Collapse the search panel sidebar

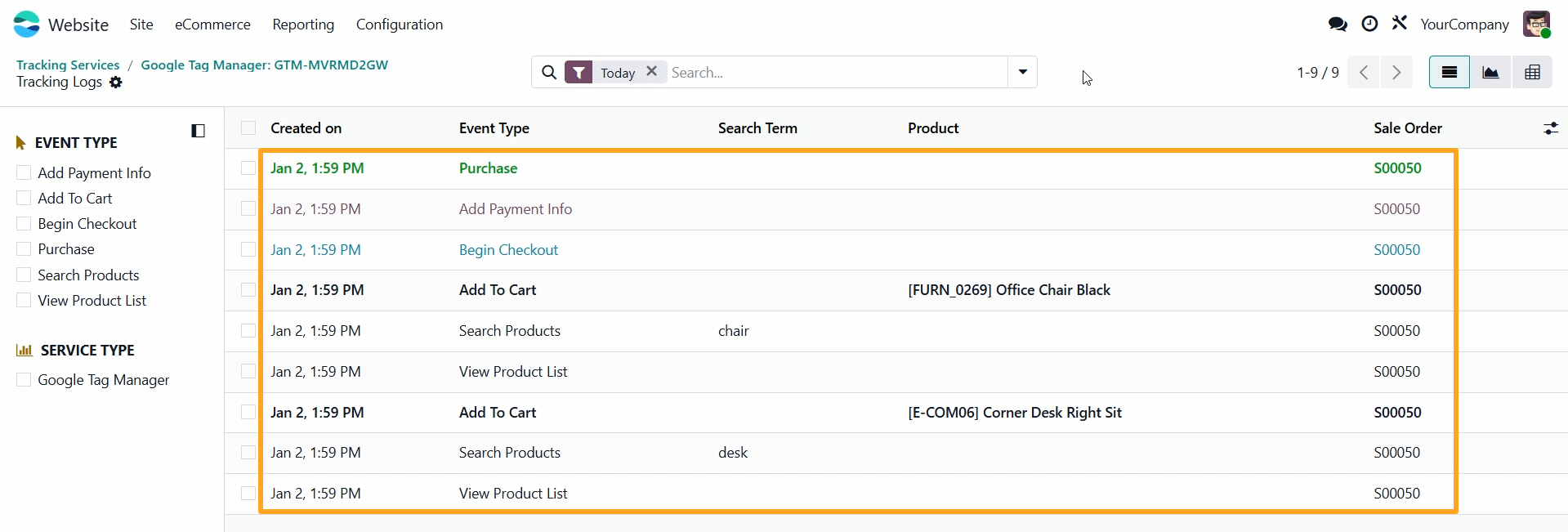tap(198, 131)
